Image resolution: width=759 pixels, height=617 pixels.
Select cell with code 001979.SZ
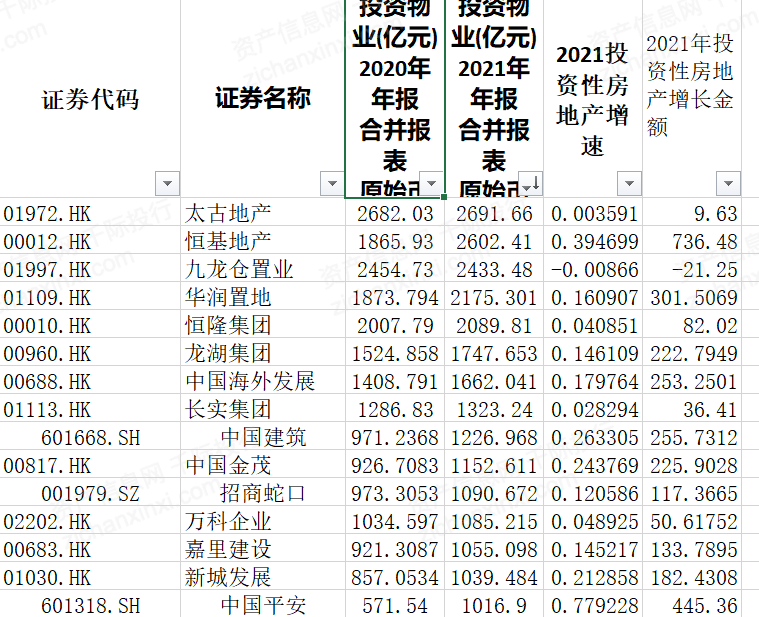click(90, 493)
